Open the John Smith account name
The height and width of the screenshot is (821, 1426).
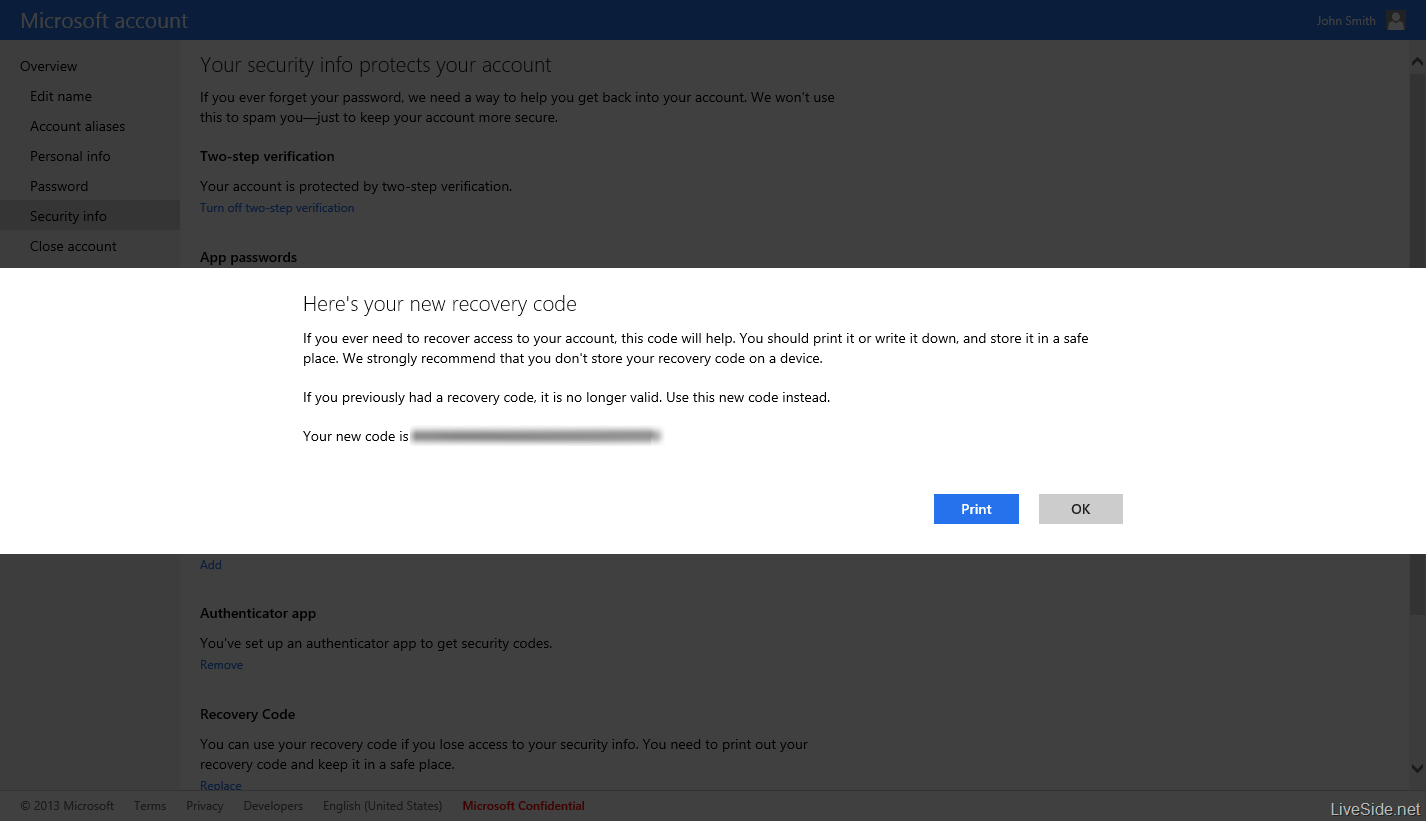[1346, 21]
